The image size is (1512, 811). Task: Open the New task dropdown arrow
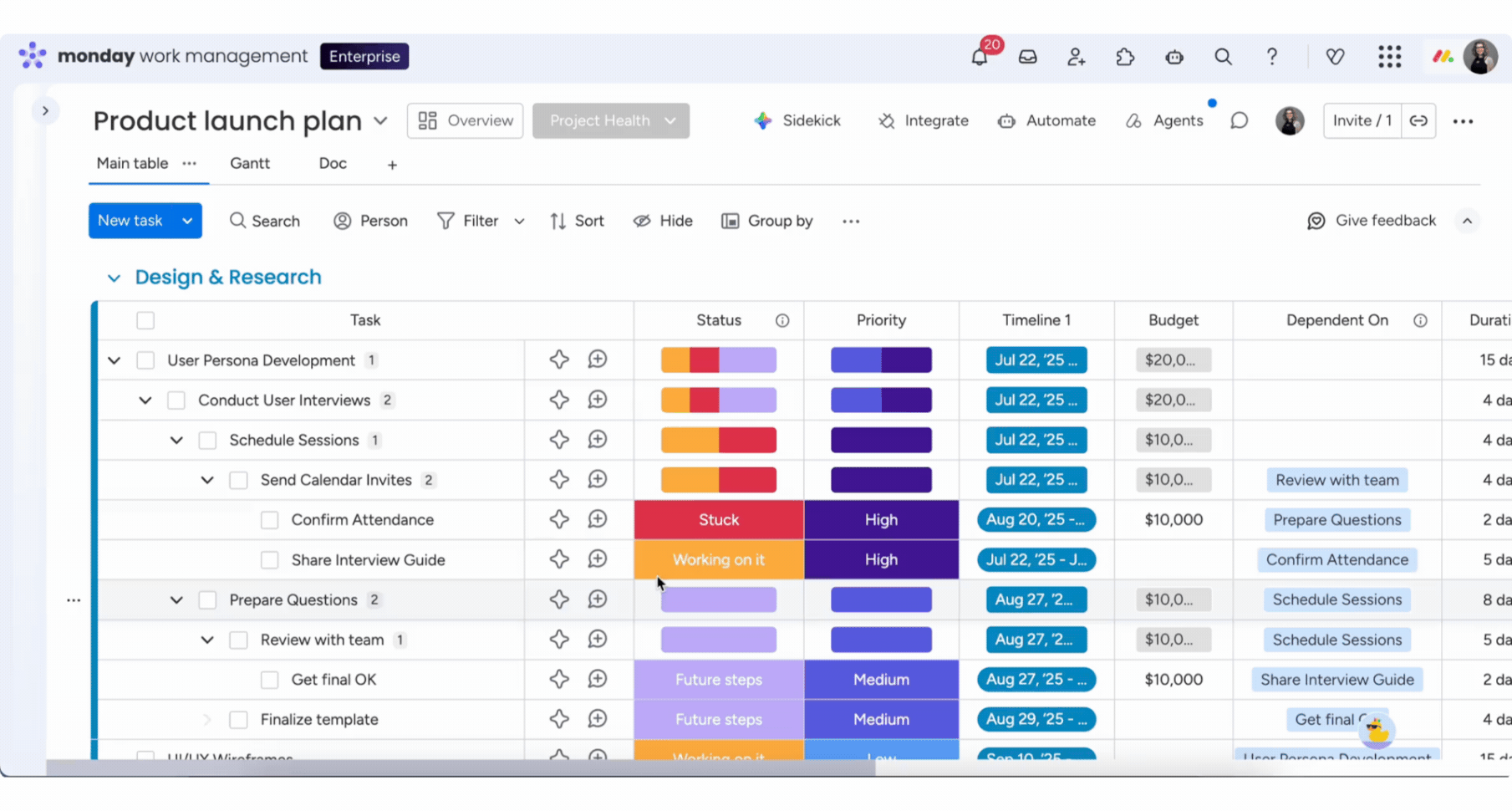[x=187, y=221]
